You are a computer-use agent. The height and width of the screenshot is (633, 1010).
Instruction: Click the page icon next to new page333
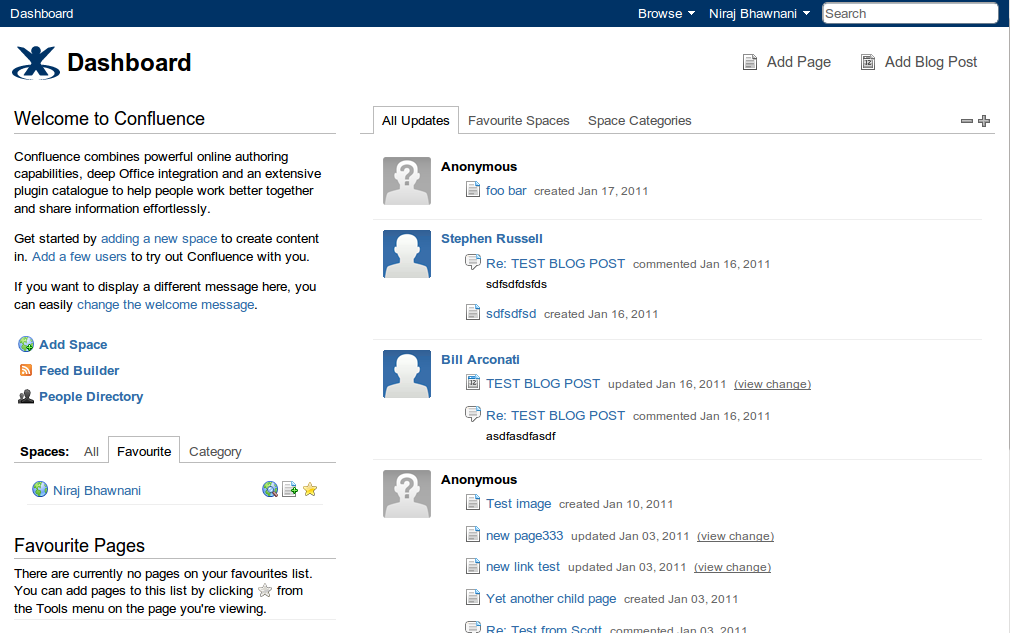[x=473, y=534]
